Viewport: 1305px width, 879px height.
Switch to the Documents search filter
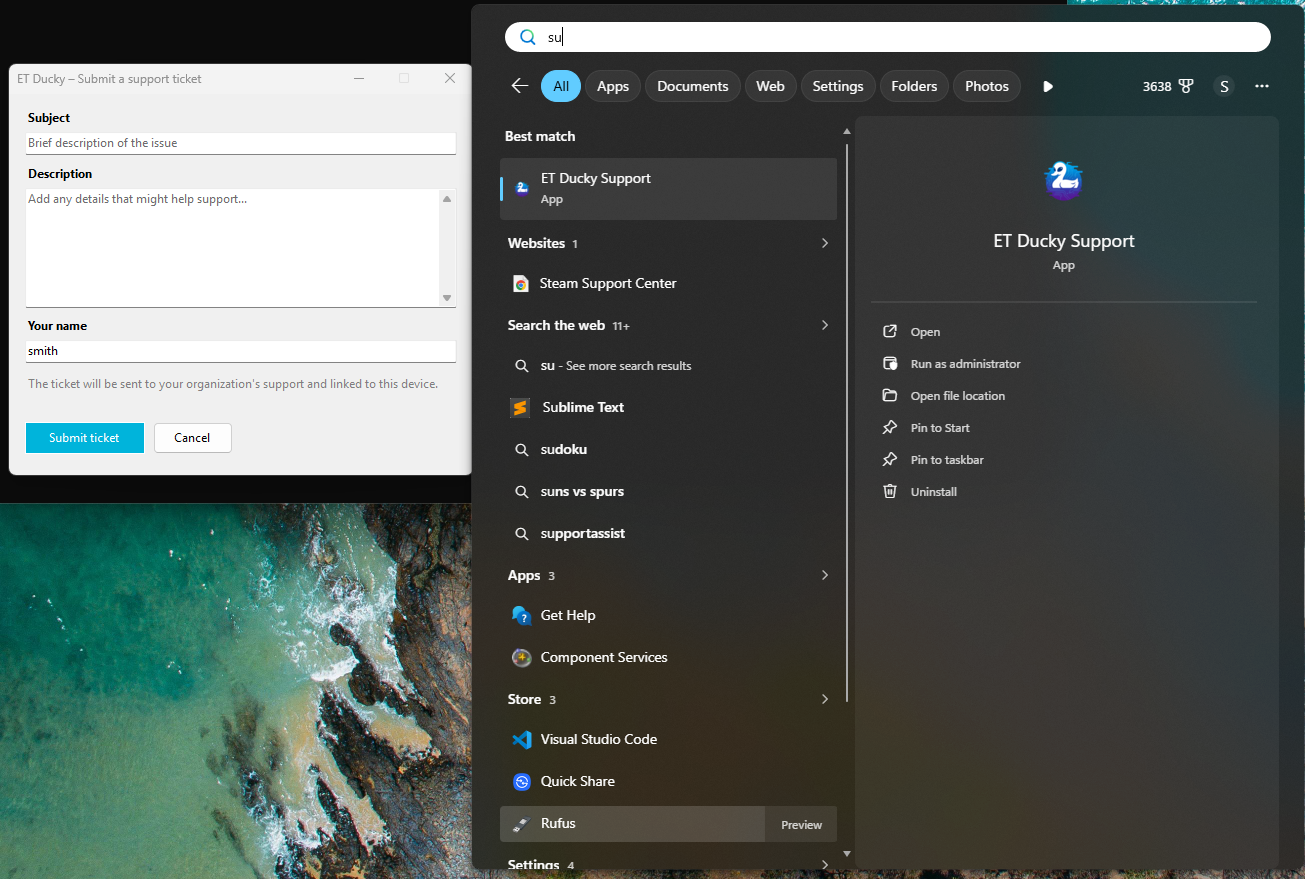click(x=692, y=86)
